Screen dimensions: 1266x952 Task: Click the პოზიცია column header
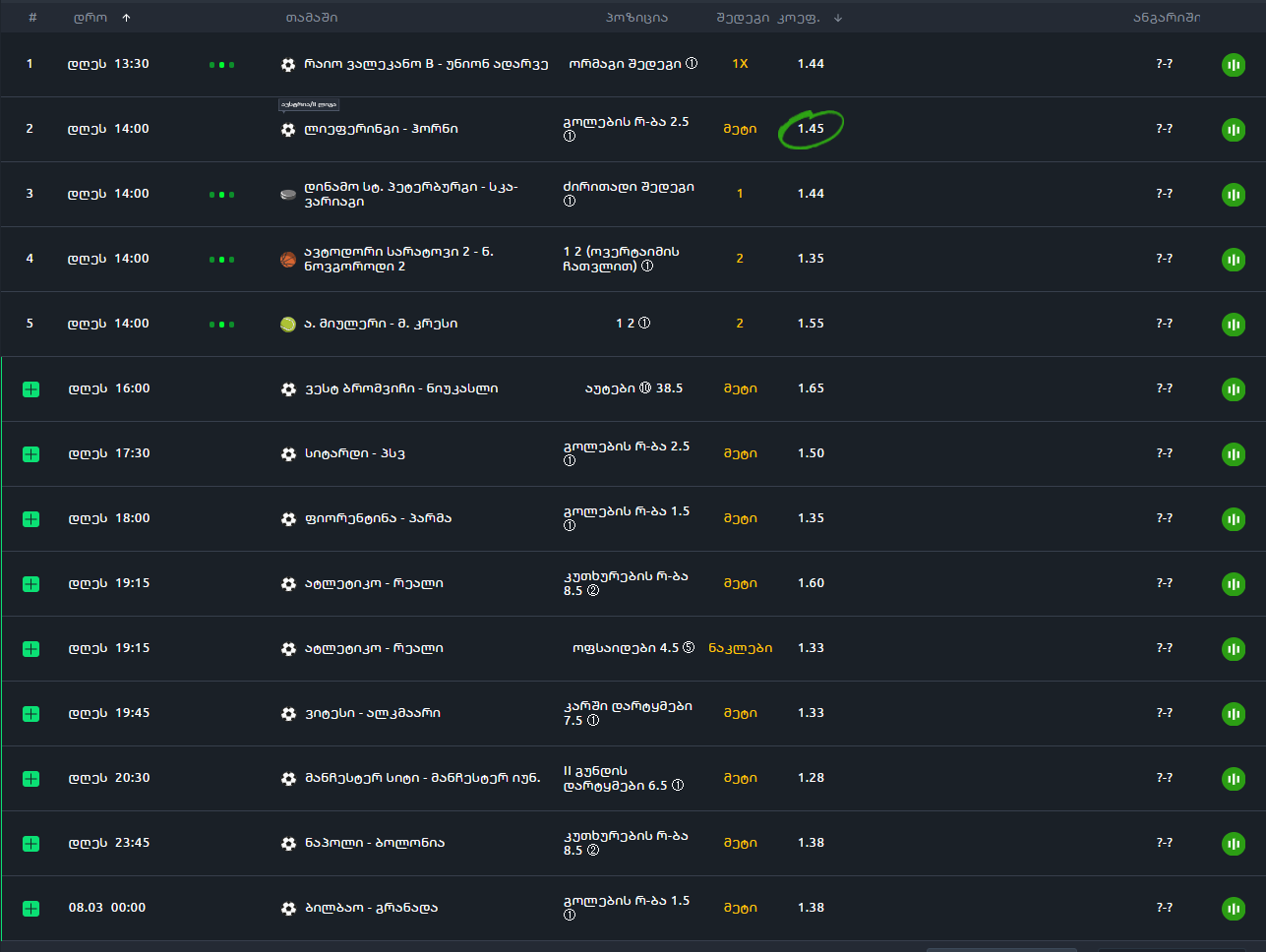coord(636,18)
